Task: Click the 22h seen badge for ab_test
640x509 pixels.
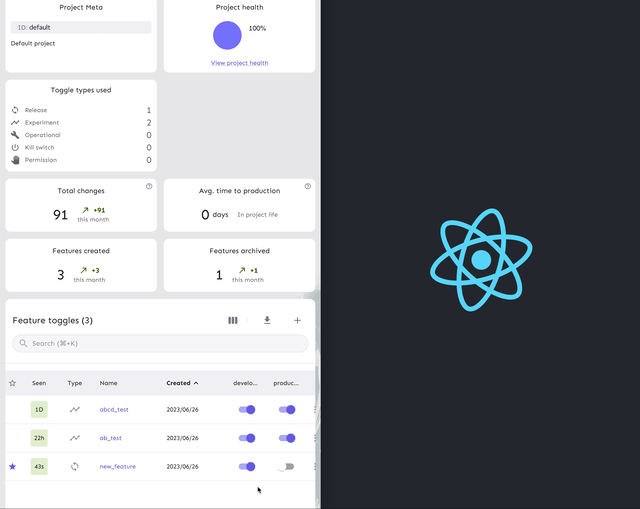Action: click(x=39, y=438)
